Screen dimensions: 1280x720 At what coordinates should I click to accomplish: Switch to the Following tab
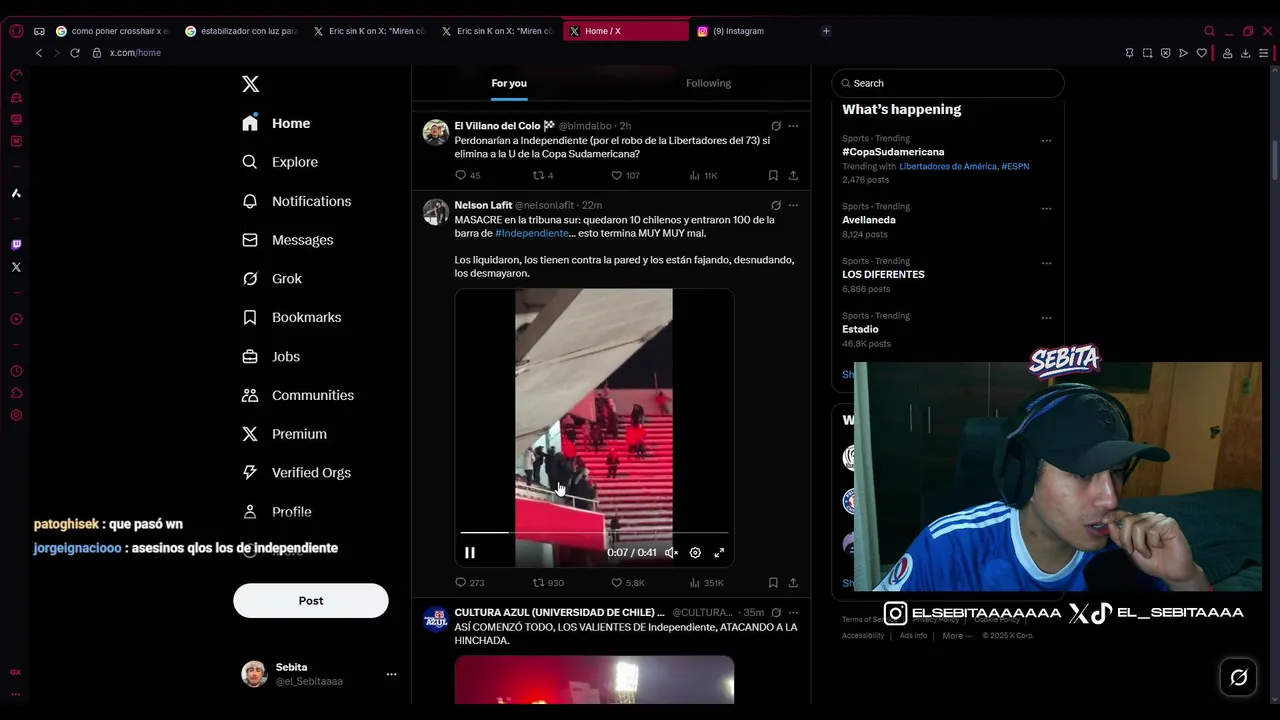click(708, 83)
